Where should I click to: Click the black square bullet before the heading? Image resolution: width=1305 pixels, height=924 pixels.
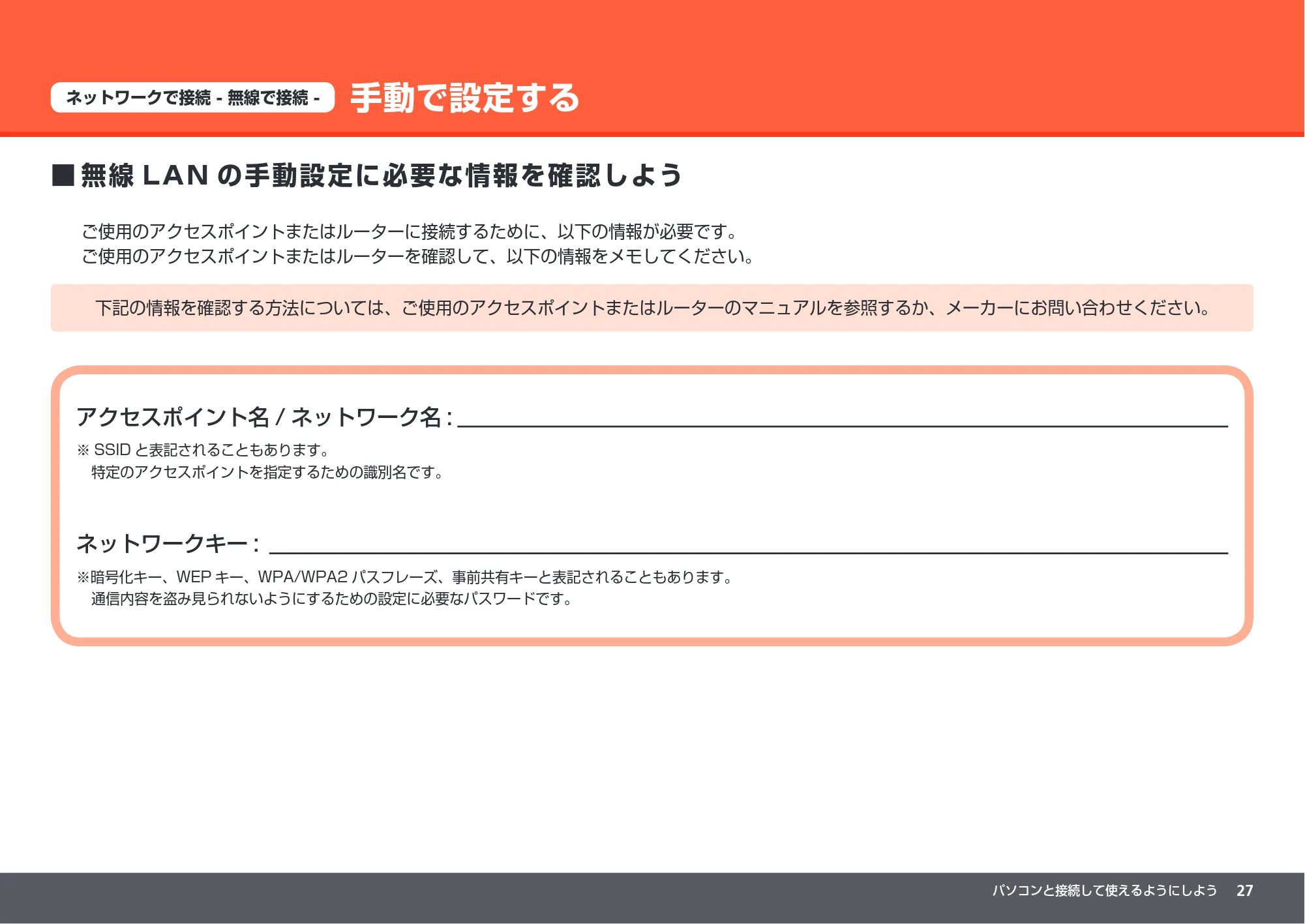(63, 175)
